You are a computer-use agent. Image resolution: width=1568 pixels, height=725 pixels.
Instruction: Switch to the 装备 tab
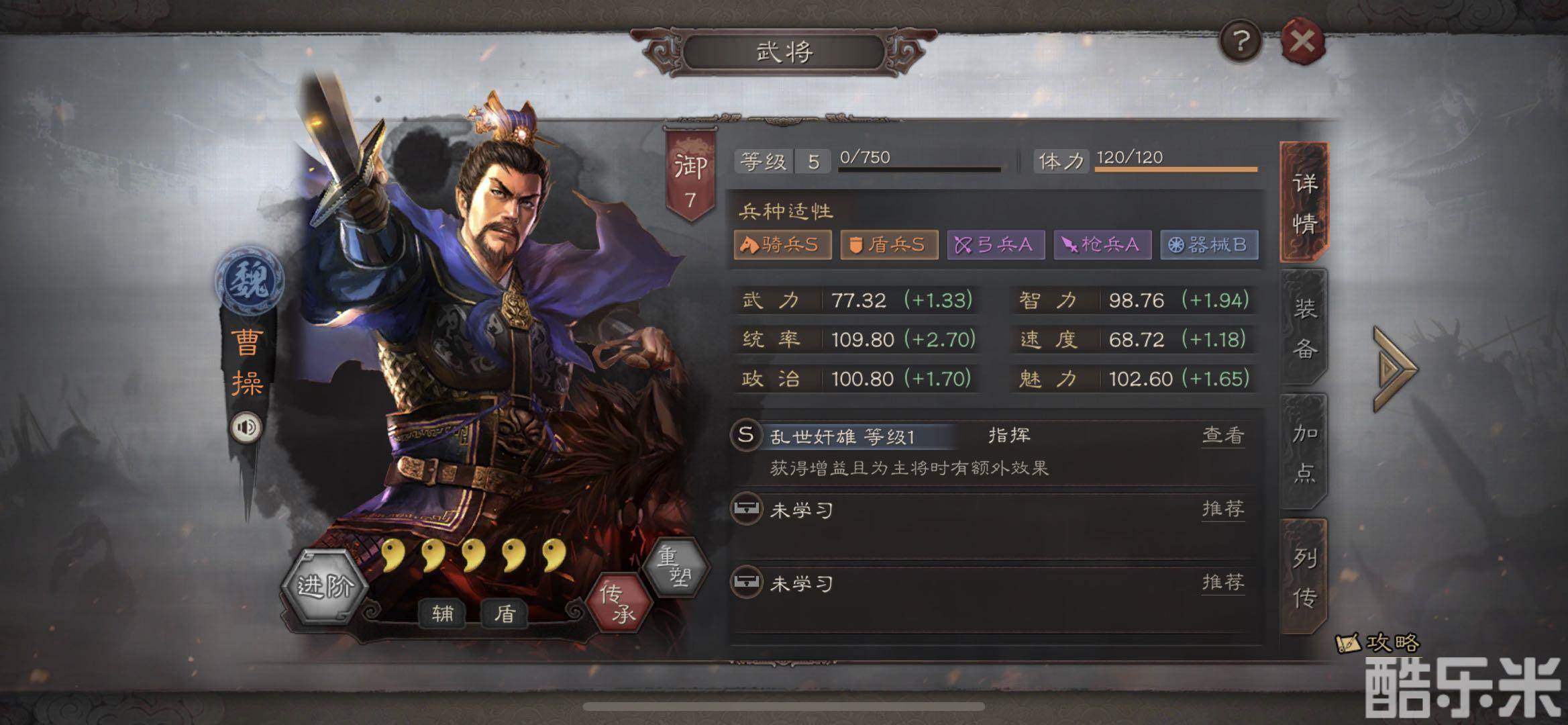click(x=1304, y=329)
